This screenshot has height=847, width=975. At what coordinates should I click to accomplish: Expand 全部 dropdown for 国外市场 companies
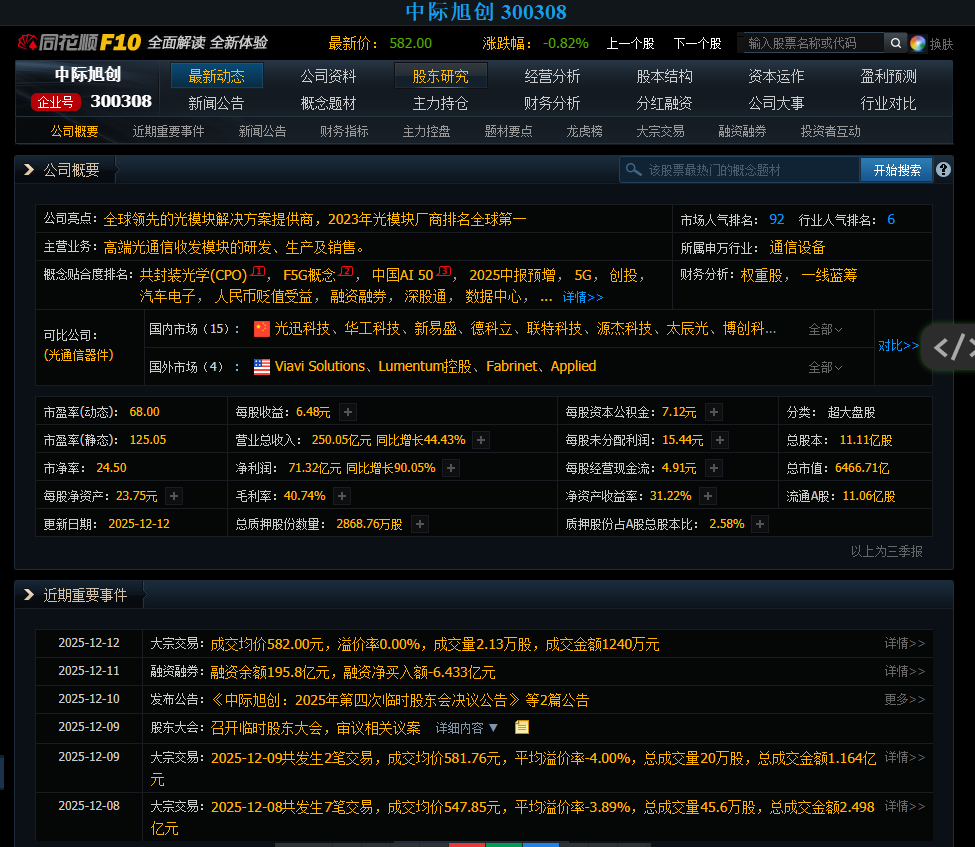coord(825,367)
